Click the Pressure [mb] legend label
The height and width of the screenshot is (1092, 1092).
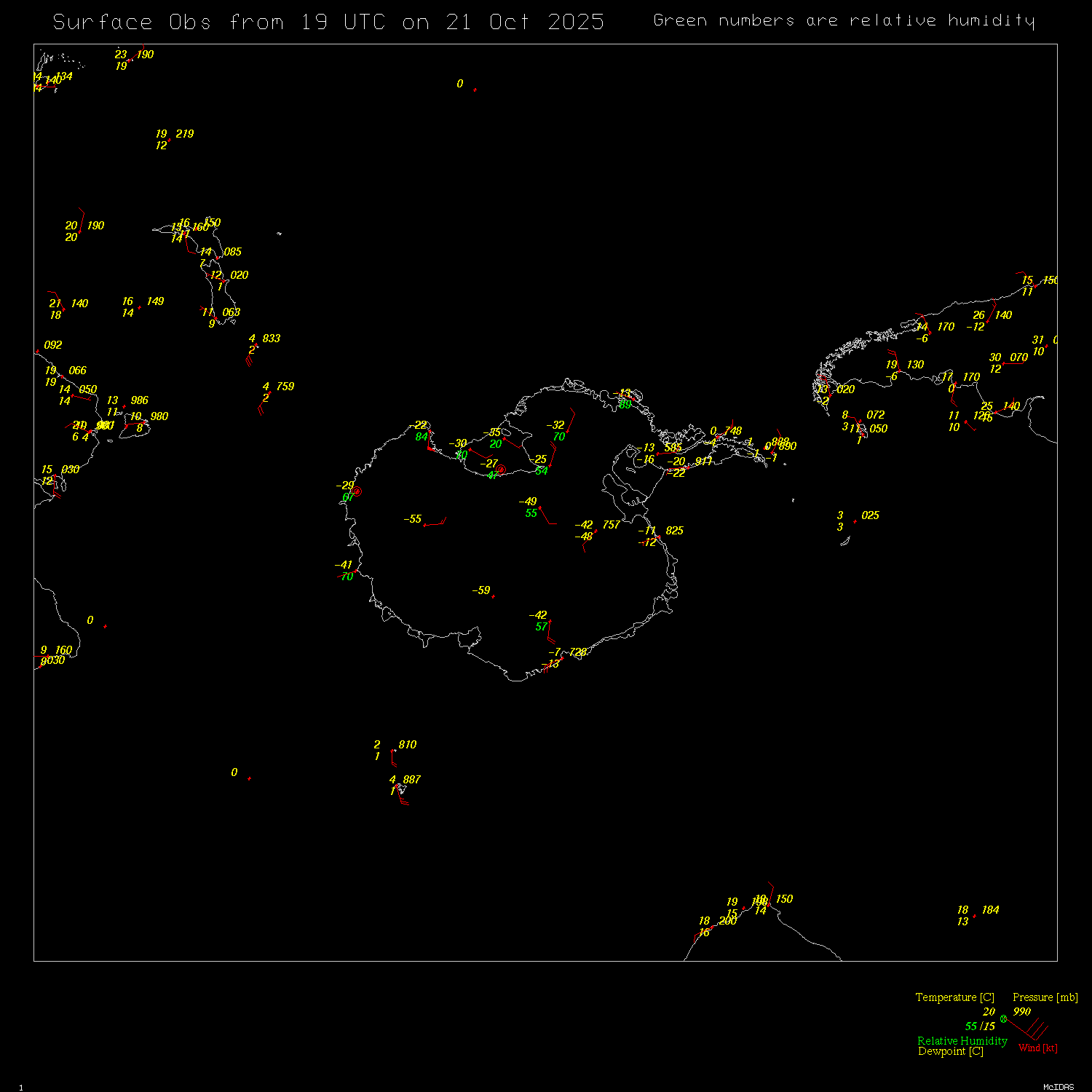(x=1045, y=997)
